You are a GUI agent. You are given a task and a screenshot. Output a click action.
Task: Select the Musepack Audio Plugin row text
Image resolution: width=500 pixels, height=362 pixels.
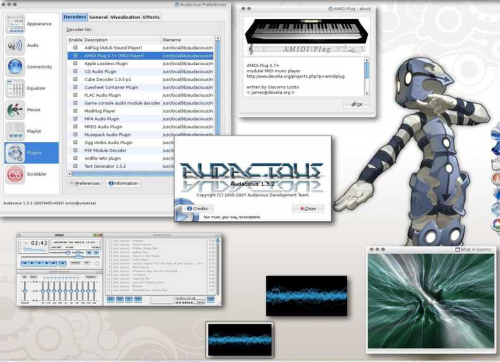click(x=107, y=135)
